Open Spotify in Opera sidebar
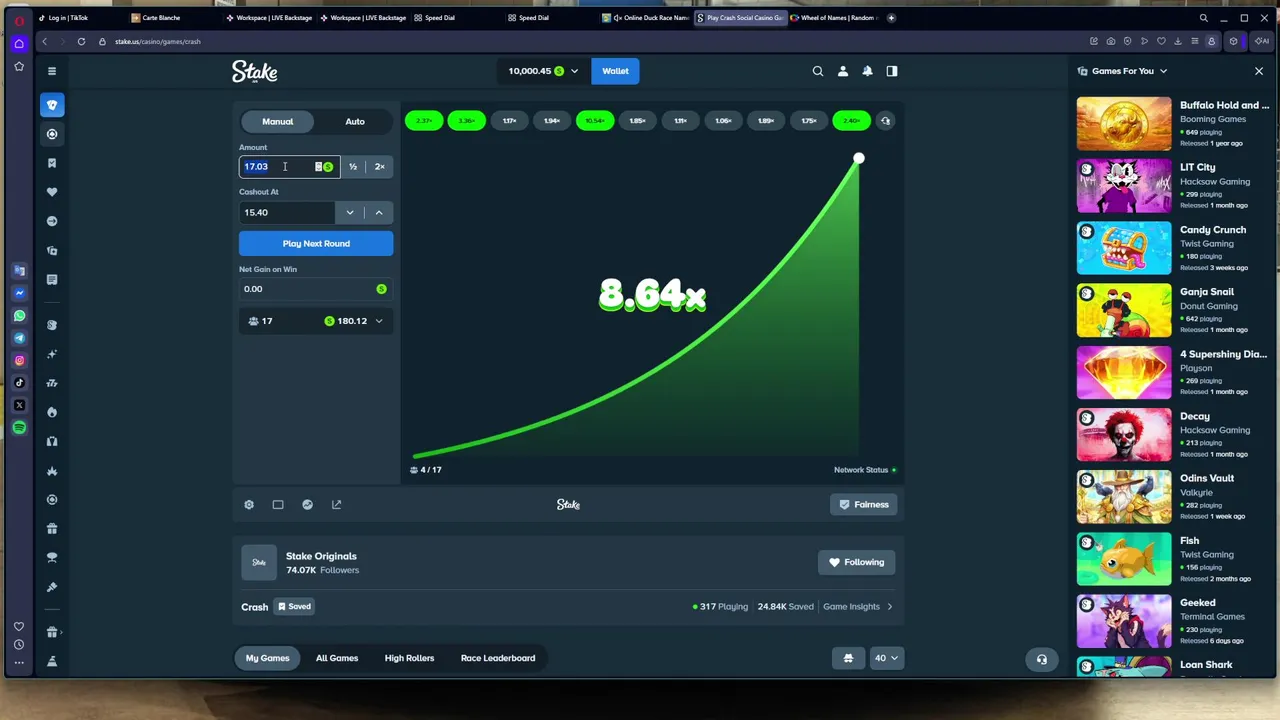The image size is (1280, 720). (x=19, y=428)
